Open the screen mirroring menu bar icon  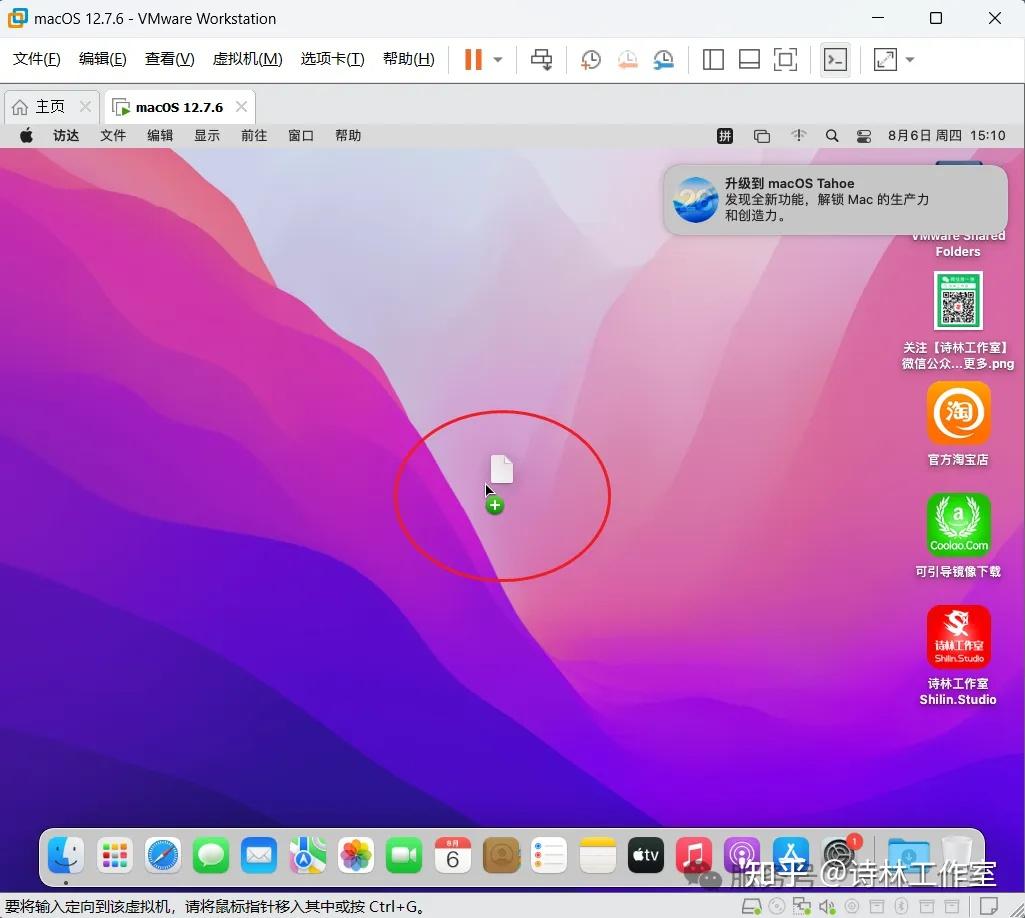(x=762, y=136)
